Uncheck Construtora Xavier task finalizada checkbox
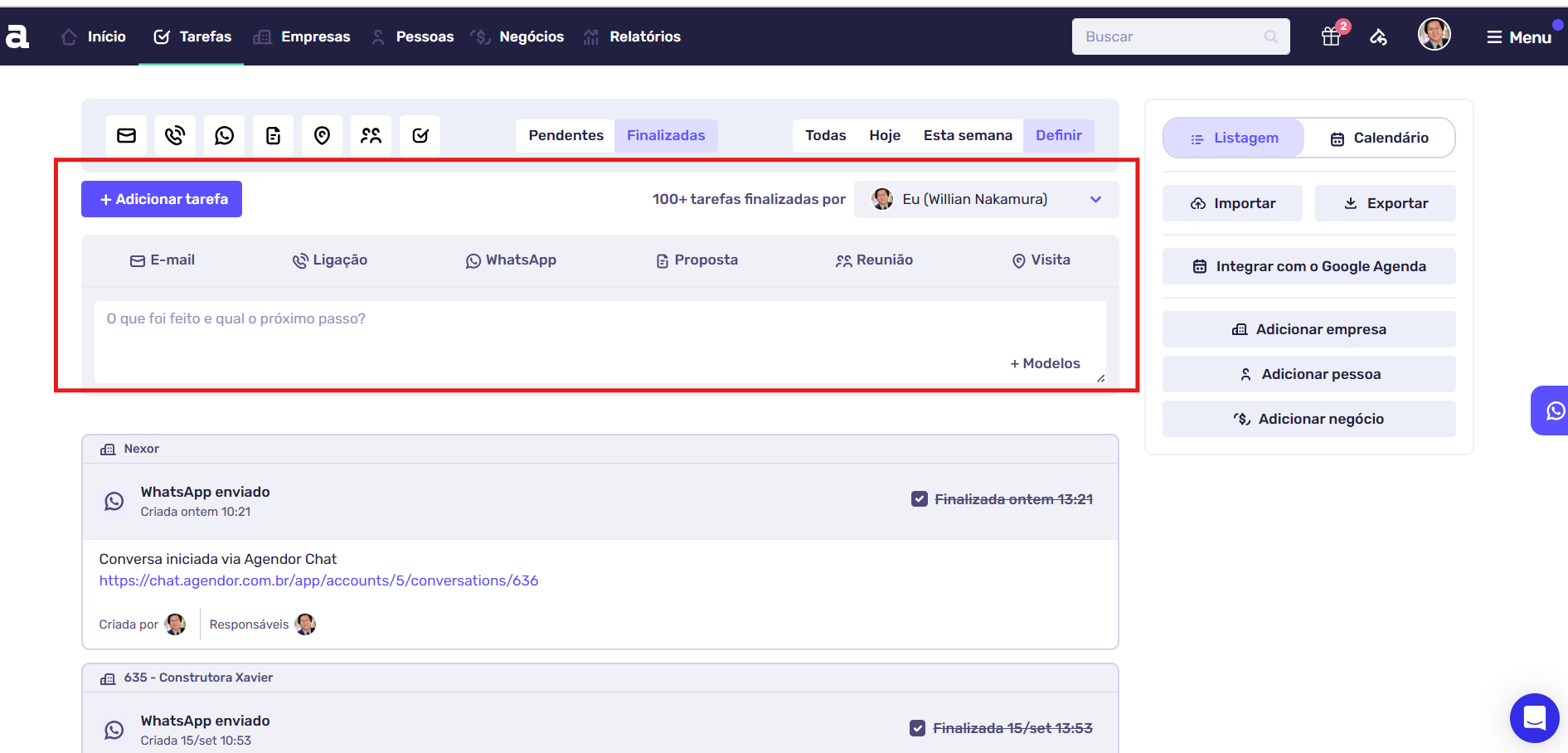This screenshot has height=753, width=1568. (x=917, y=728)
